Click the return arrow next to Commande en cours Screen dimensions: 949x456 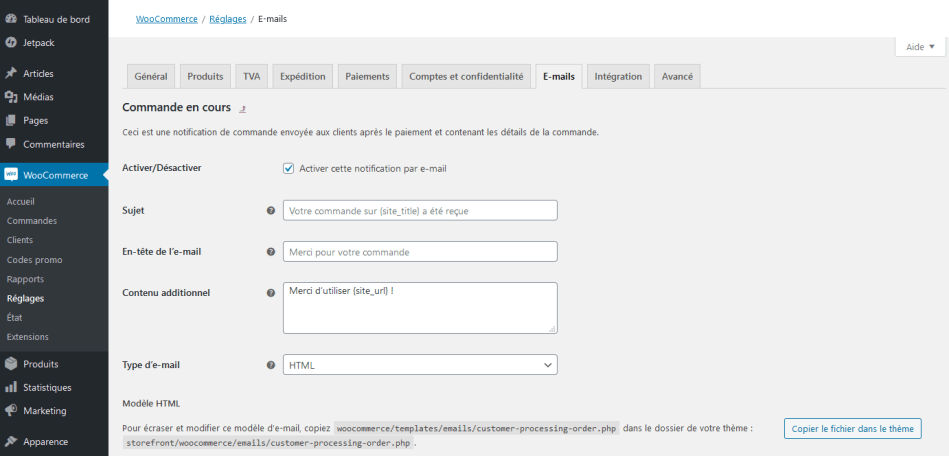(243, 109)
